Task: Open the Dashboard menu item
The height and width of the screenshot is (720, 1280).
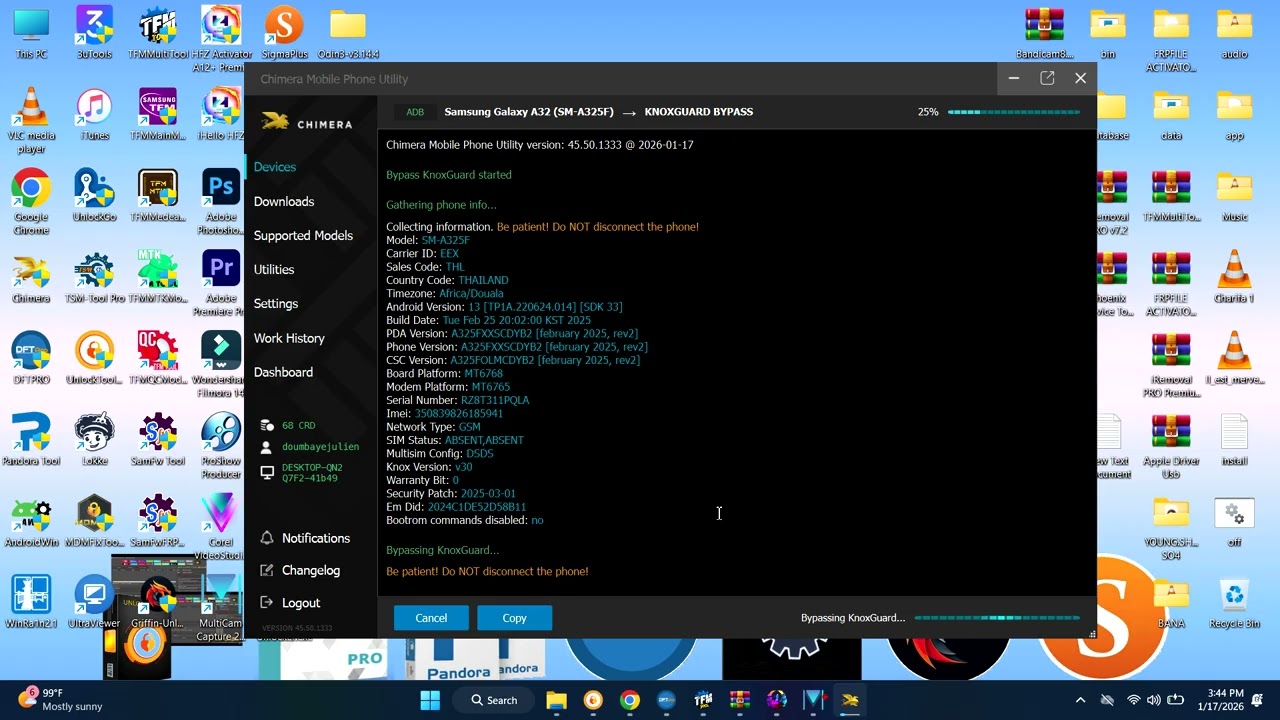Action: (x=283, y=372)
